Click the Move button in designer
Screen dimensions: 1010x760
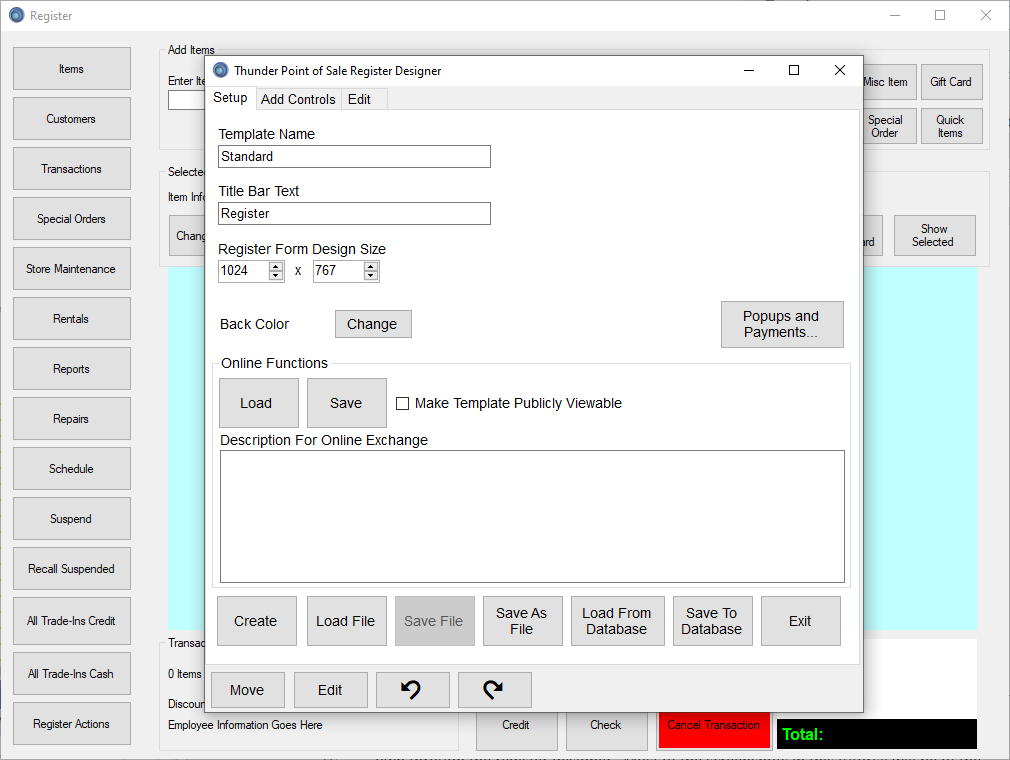[247, 690]
